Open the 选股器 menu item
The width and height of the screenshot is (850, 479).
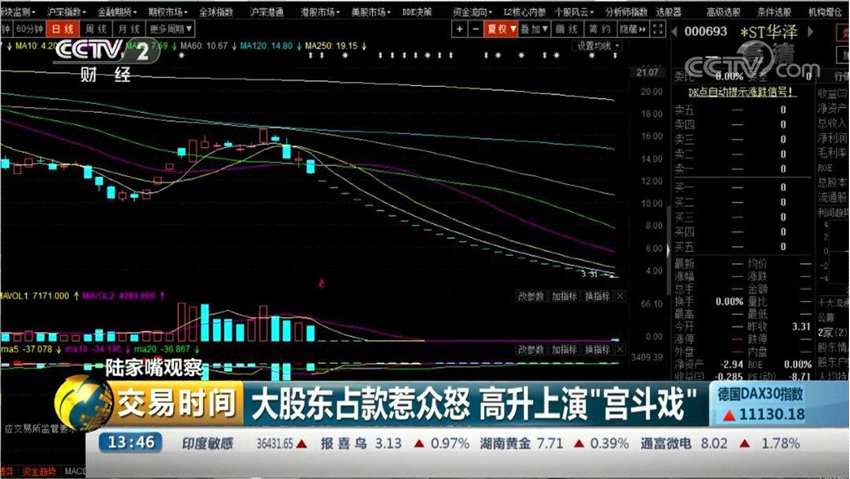(x=668, y=11)
